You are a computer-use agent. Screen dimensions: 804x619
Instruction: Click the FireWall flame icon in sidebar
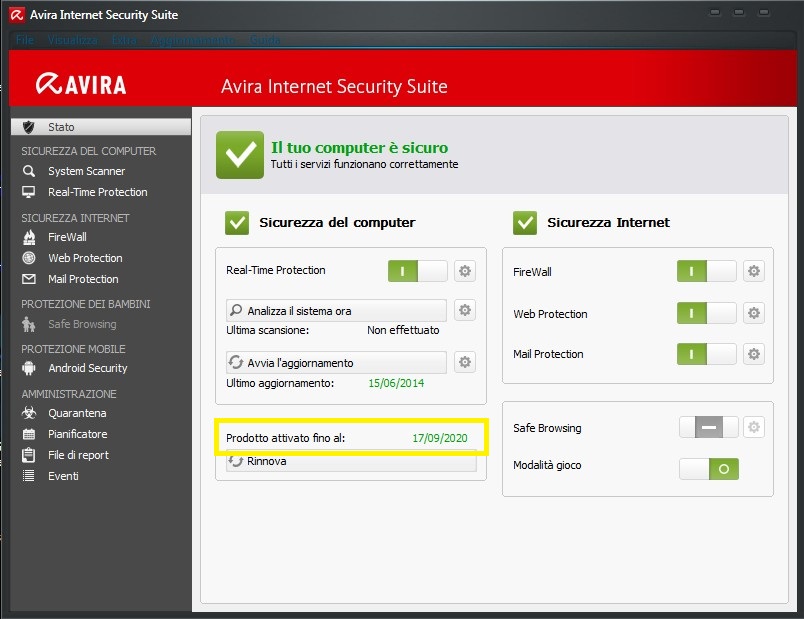click(x=29, y=237)
